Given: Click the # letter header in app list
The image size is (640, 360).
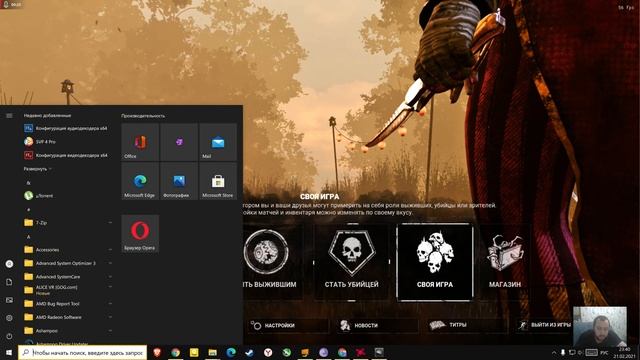Looking at the screenshot, I should (29, 209).
